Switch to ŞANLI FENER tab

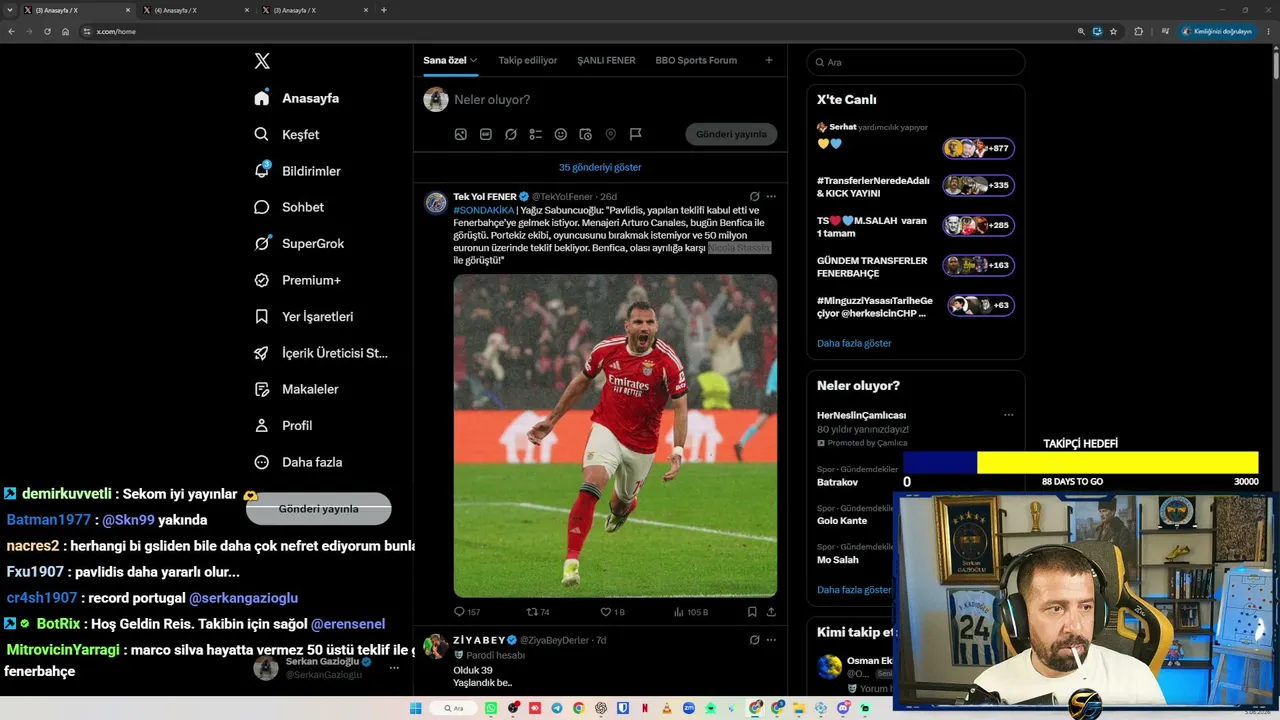(x=606, y=60)
